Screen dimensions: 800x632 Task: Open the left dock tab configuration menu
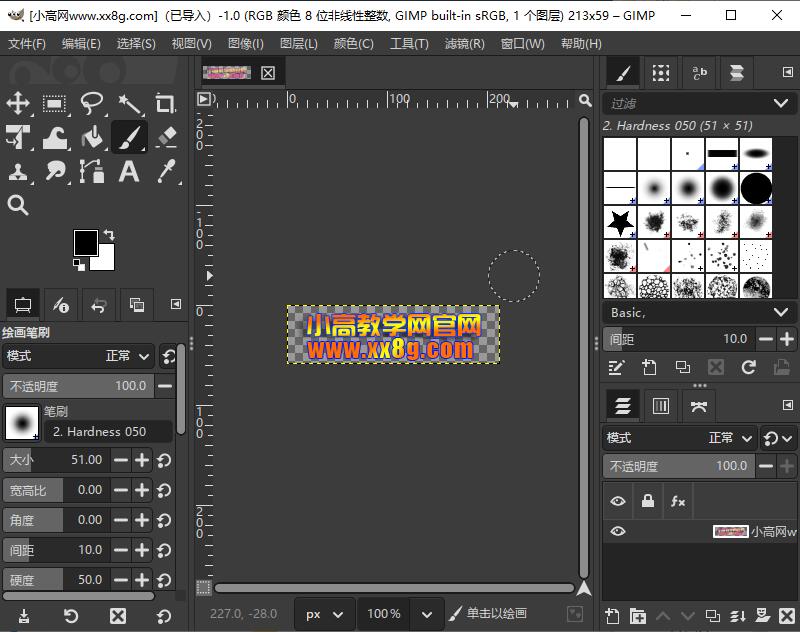pos(176,305)
